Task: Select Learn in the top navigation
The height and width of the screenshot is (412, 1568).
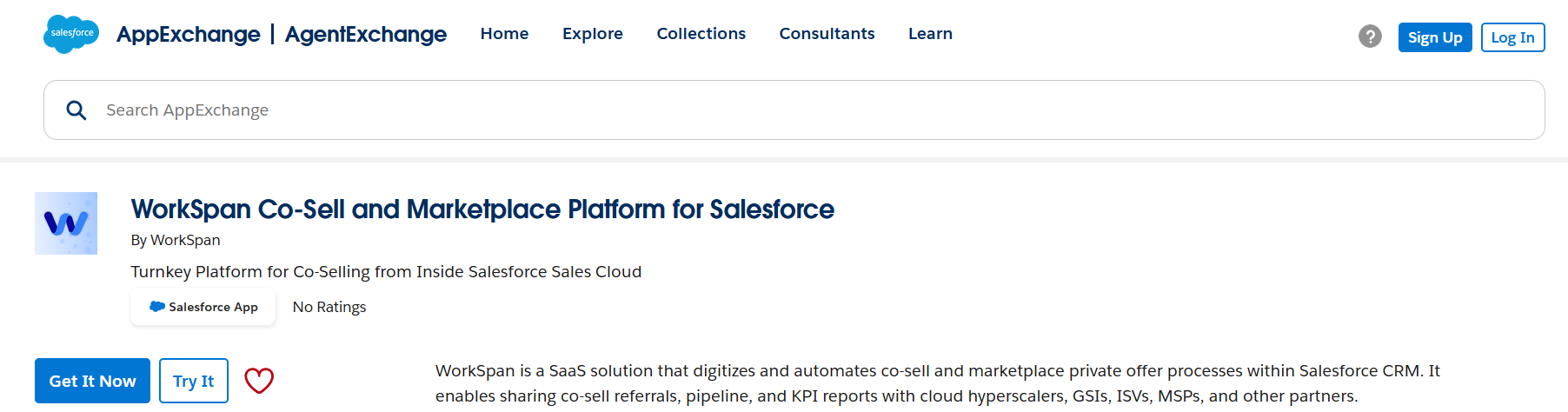Action: pos(930,34)
